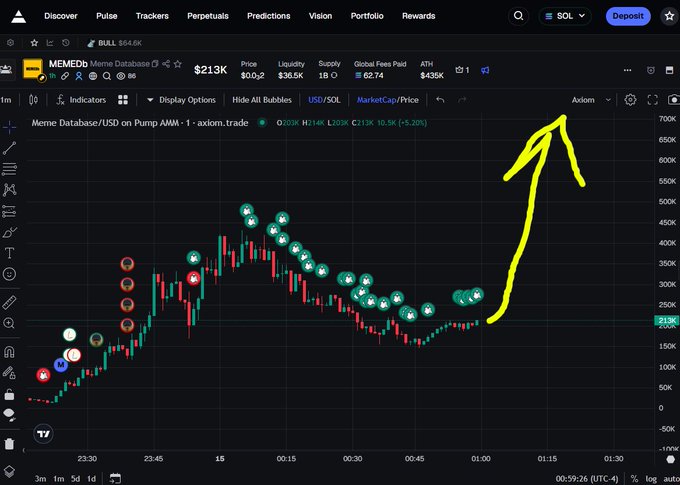
Task: Click the trash remove drawings icon
Action: pyautogui.click(x=9, y=443)
